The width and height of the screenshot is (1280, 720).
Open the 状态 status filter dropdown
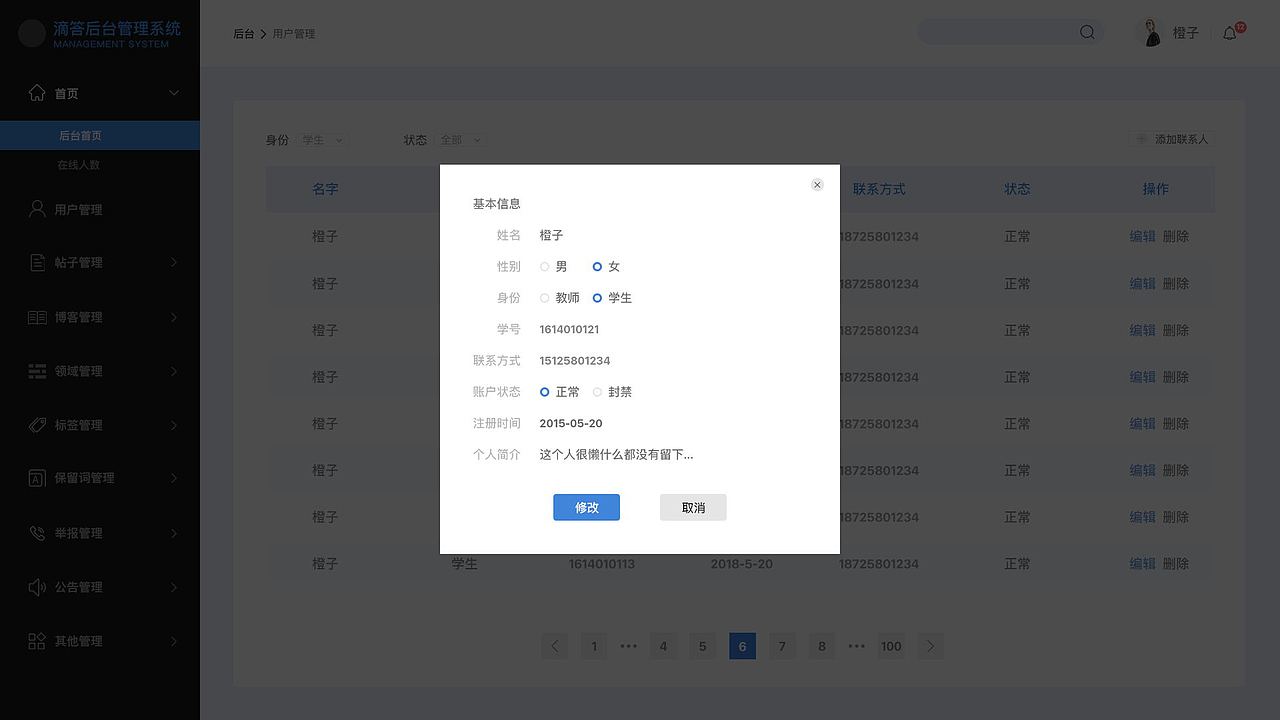point(460,140)
